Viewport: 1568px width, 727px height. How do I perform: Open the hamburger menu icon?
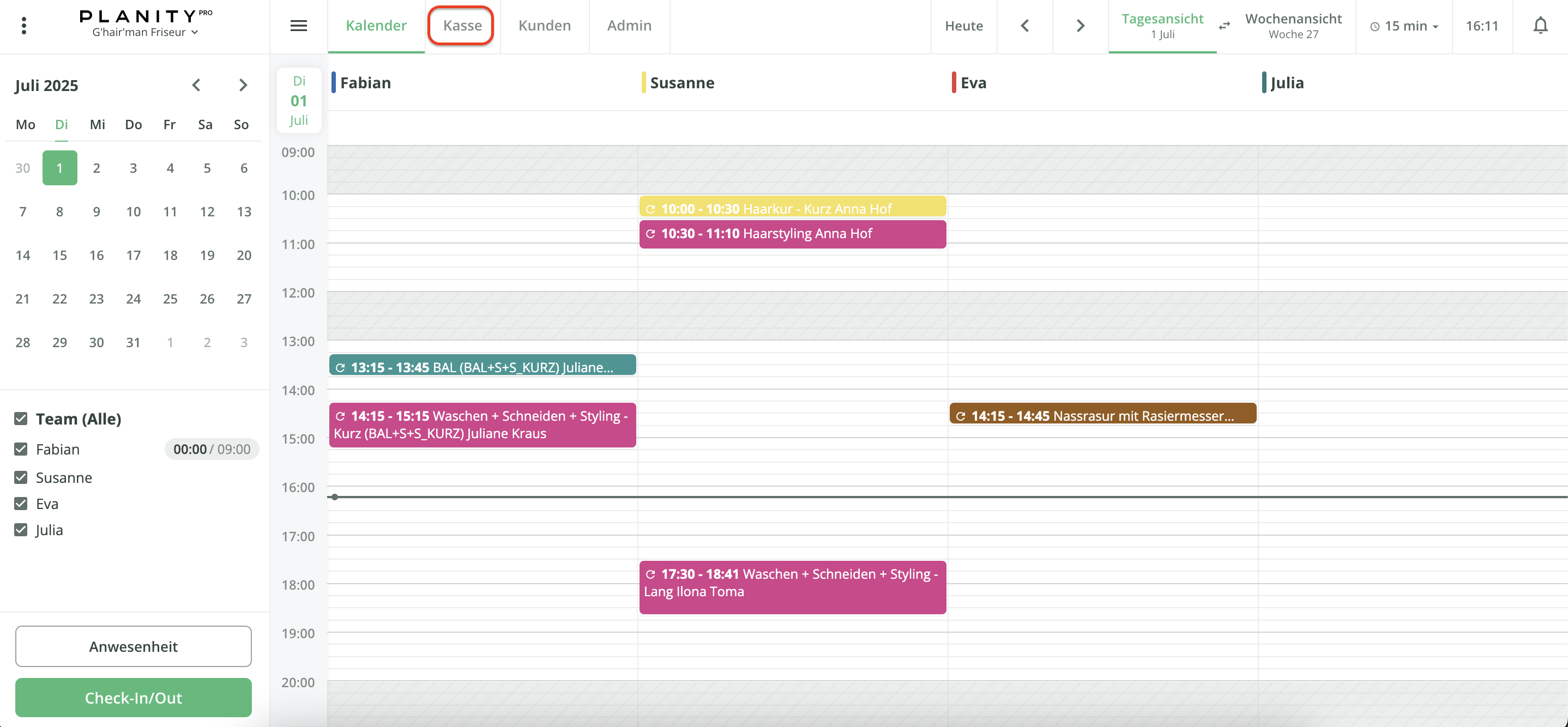pyautogui.click(x=298, y=26)
